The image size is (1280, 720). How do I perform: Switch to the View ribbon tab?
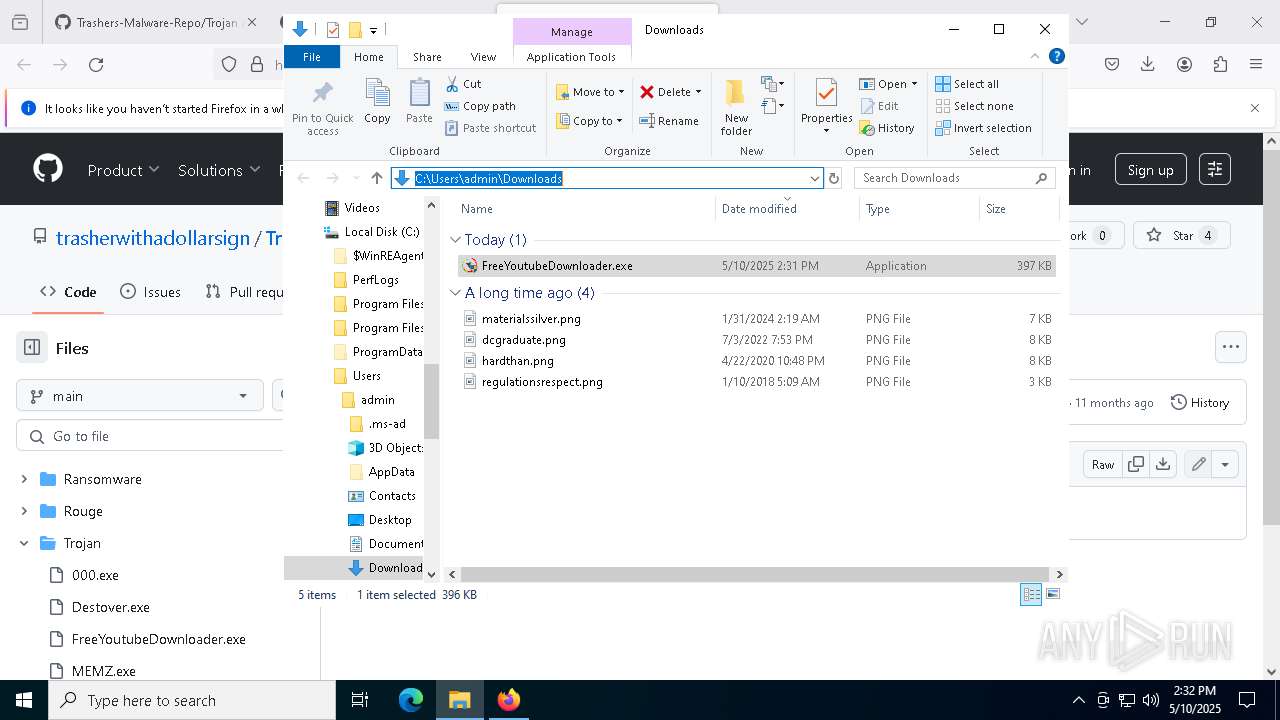[x=483, y=57]
